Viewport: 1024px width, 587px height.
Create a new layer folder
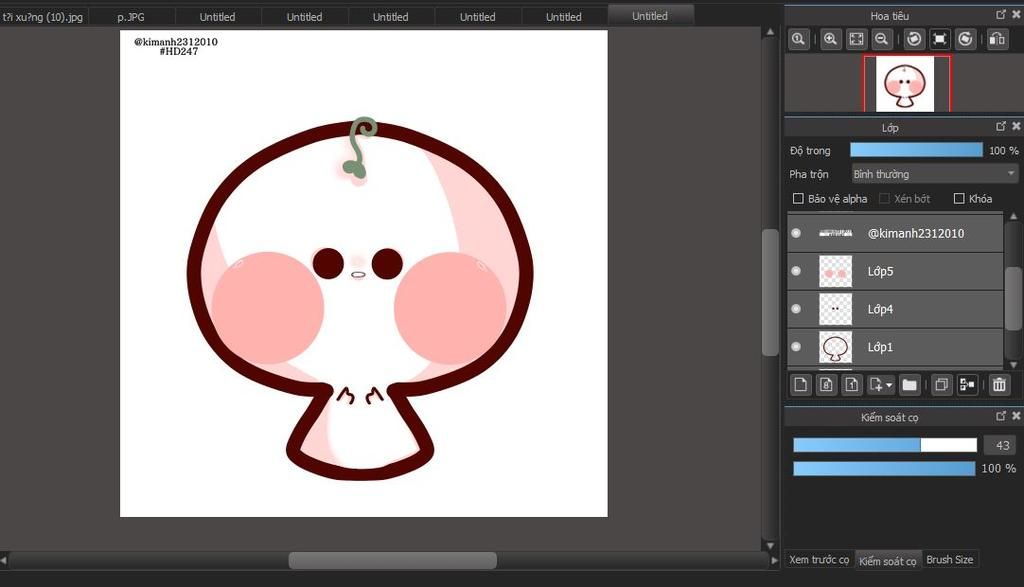909,385
